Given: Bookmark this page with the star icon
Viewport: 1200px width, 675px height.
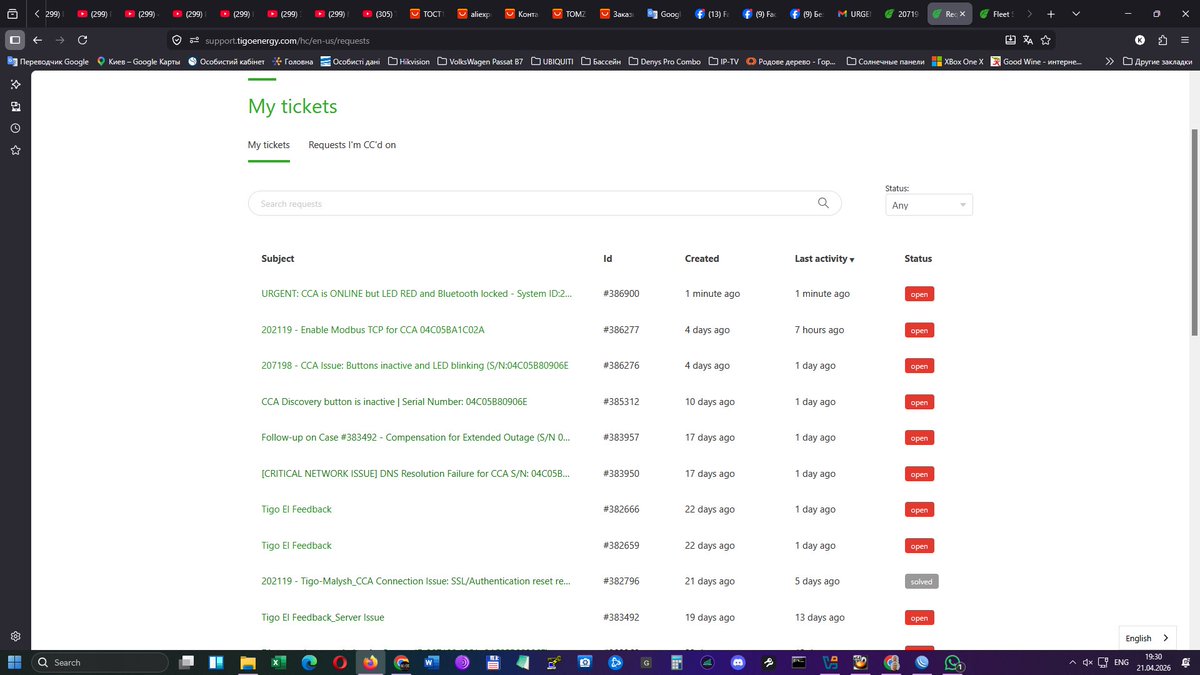Looking at the screenshot, I should click(x=1046, y=40).
